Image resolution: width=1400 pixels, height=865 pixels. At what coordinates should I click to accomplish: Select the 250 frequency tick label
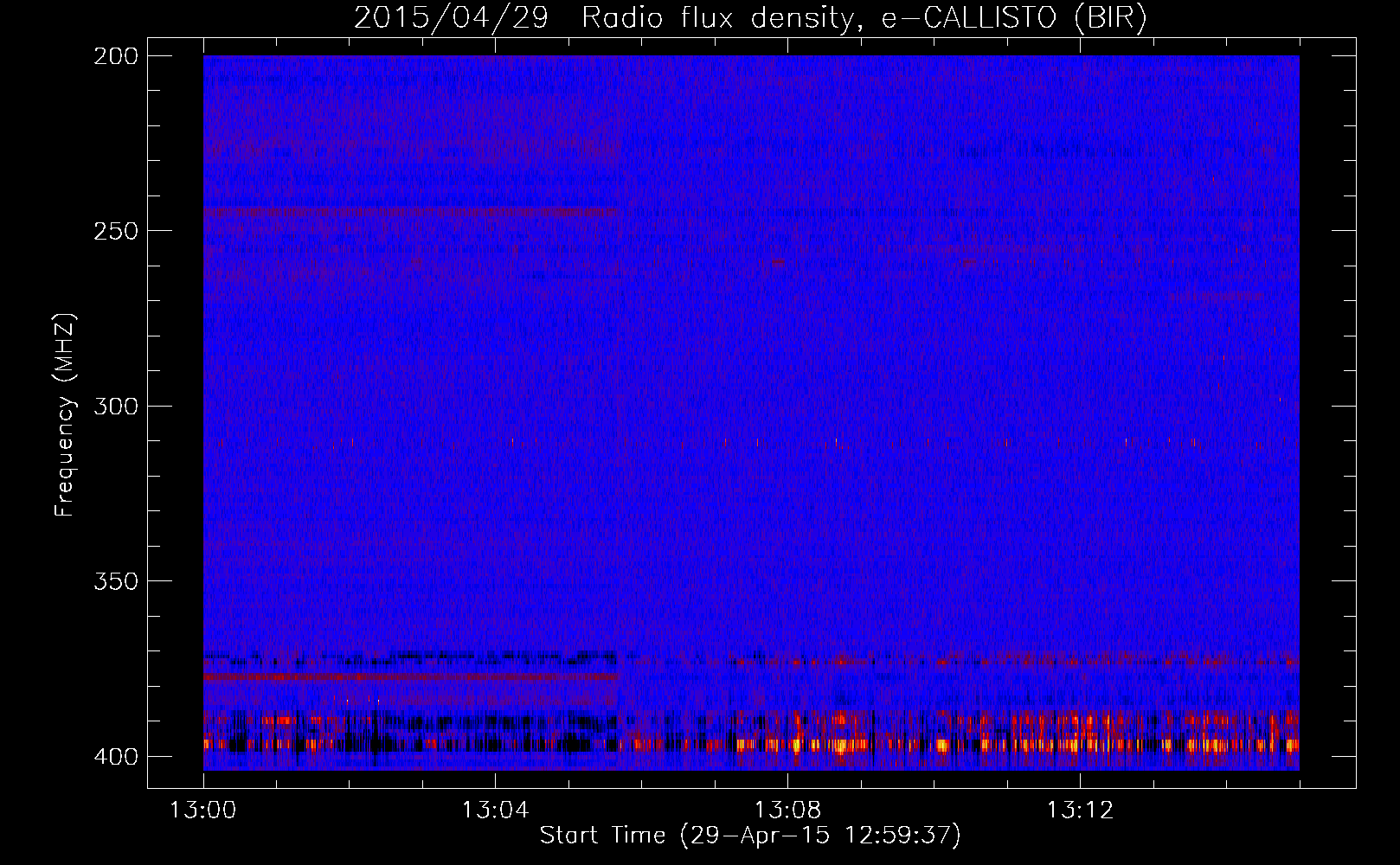(x=116, y=231)
